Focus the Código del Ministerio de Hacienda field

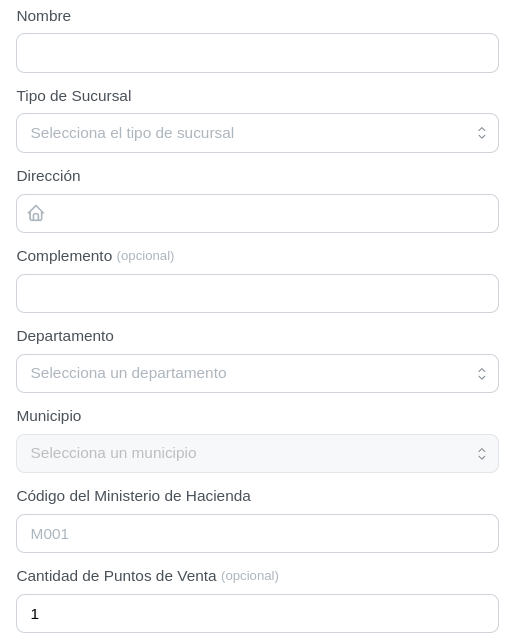point(257,534)
